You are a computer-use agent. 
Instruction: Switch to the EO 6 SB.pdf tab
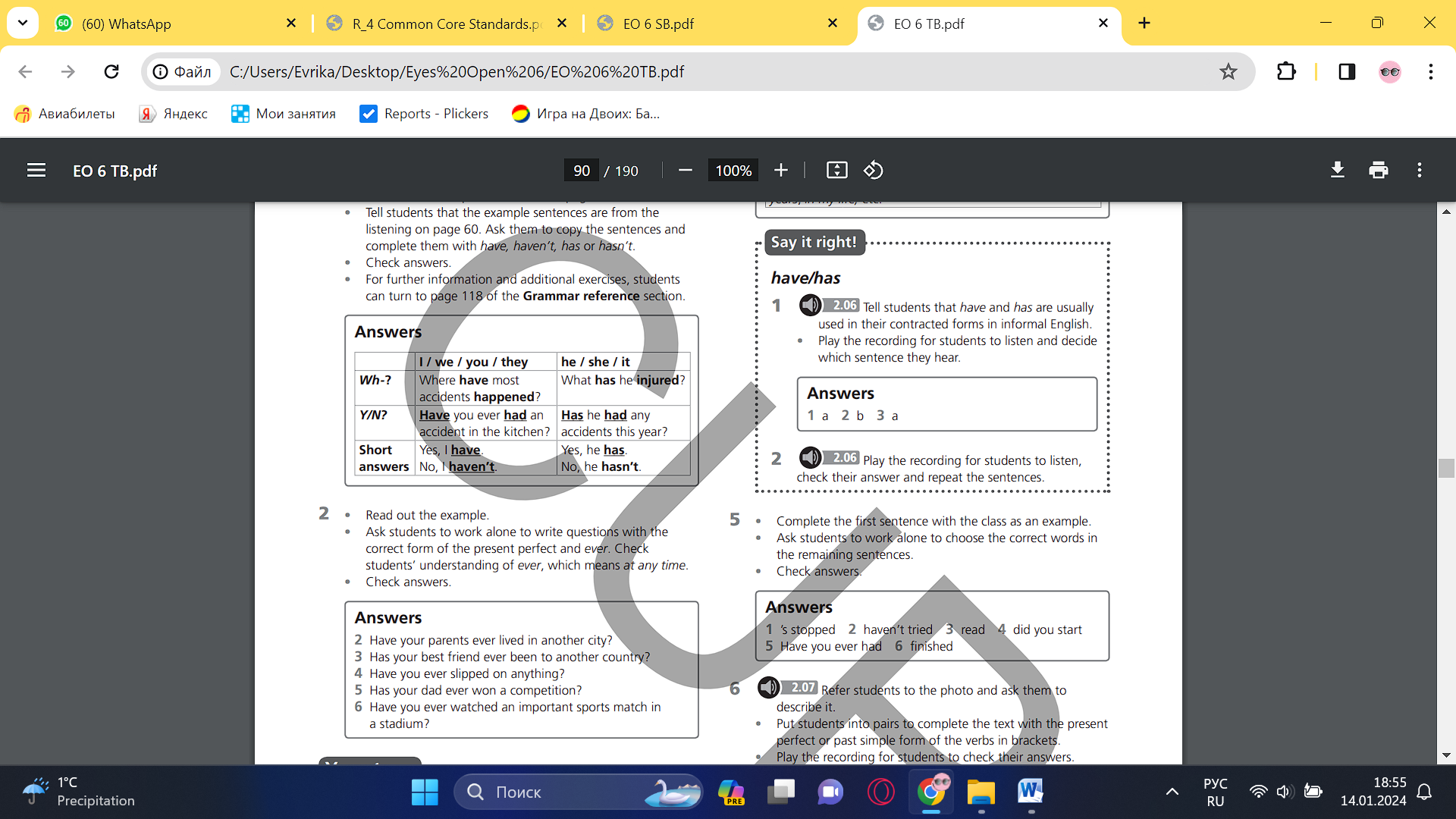point(658,24)
